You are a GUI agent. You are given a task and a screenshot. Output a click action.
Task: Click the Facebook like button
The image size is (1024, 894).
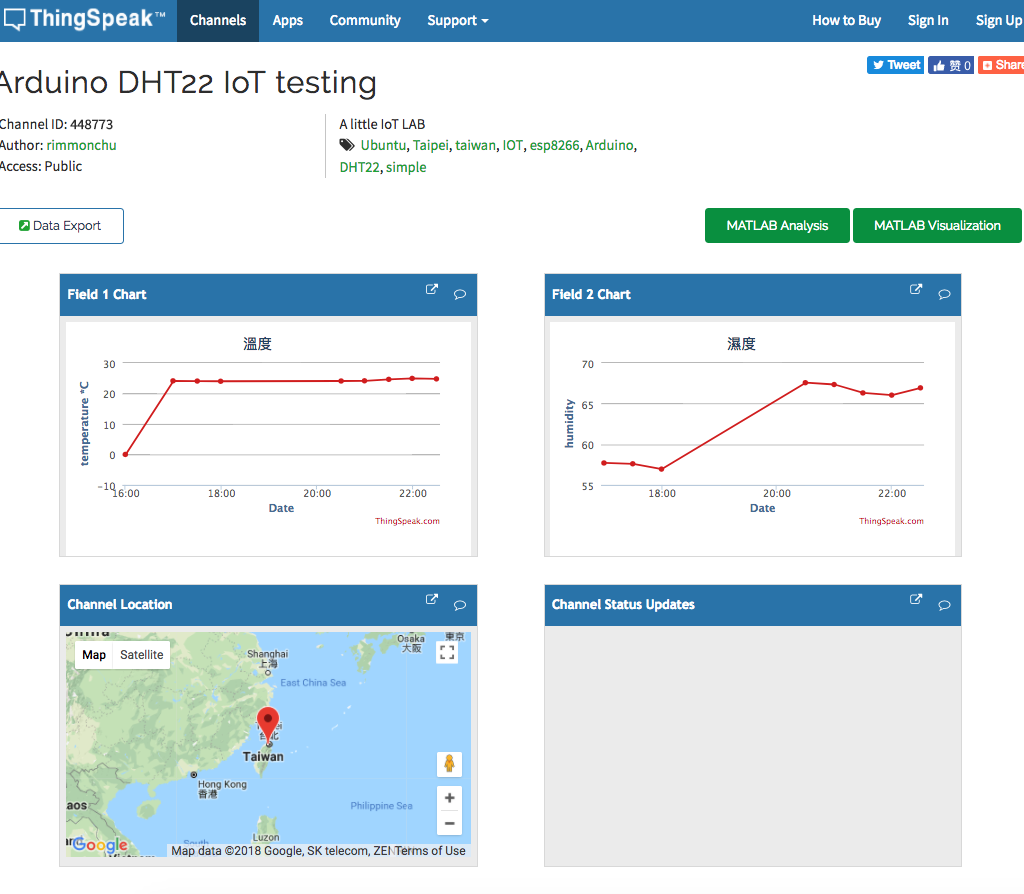[951, 65]
